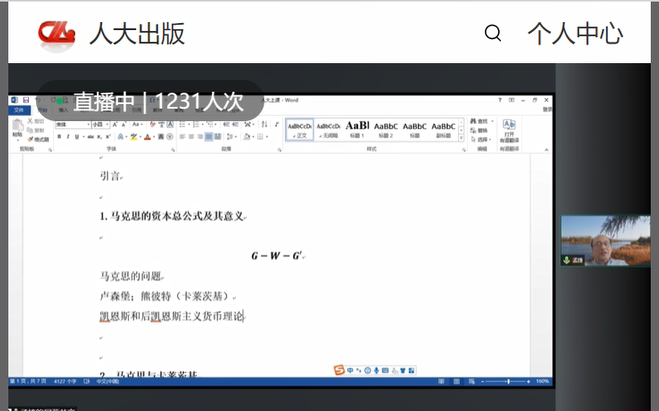Apply the 正文 style

coord(300,130)
